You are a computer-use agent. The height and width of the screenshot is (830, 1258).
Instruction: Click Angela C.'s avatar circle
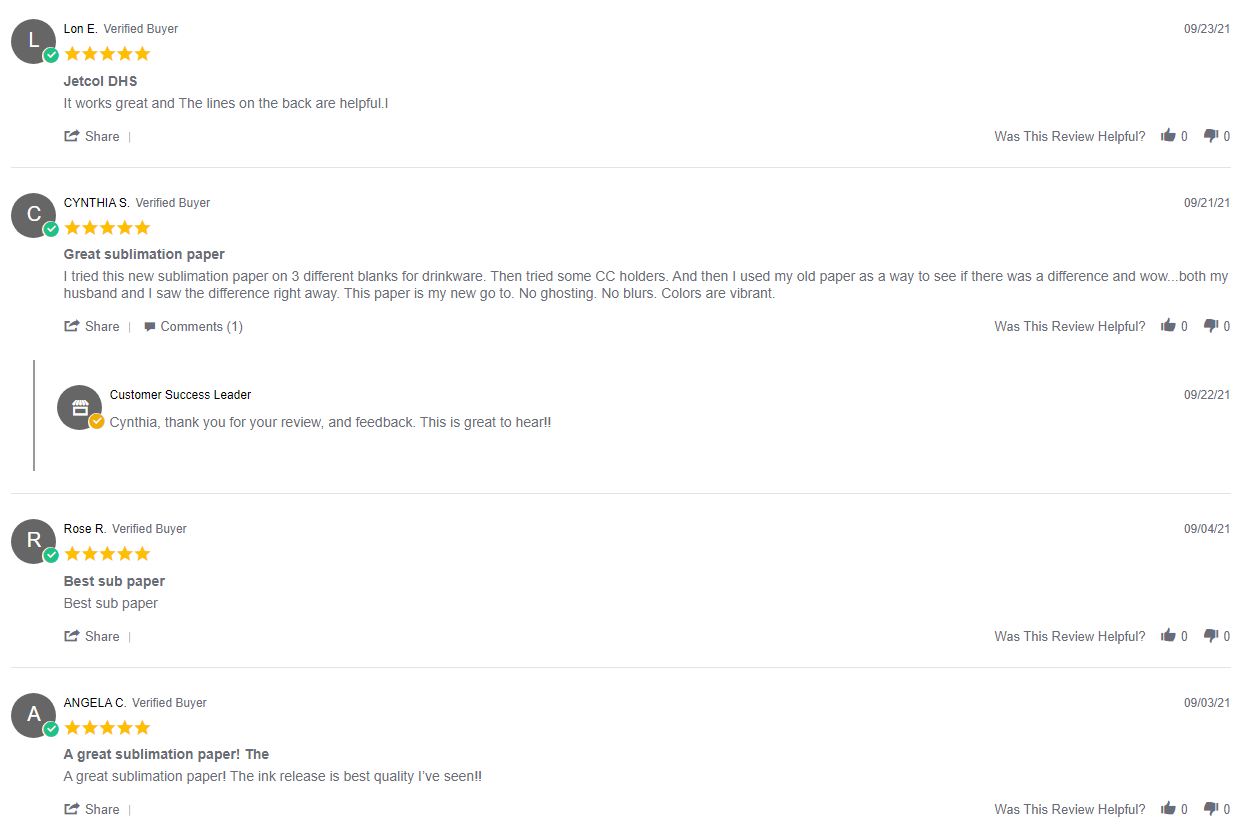point(34,715)
